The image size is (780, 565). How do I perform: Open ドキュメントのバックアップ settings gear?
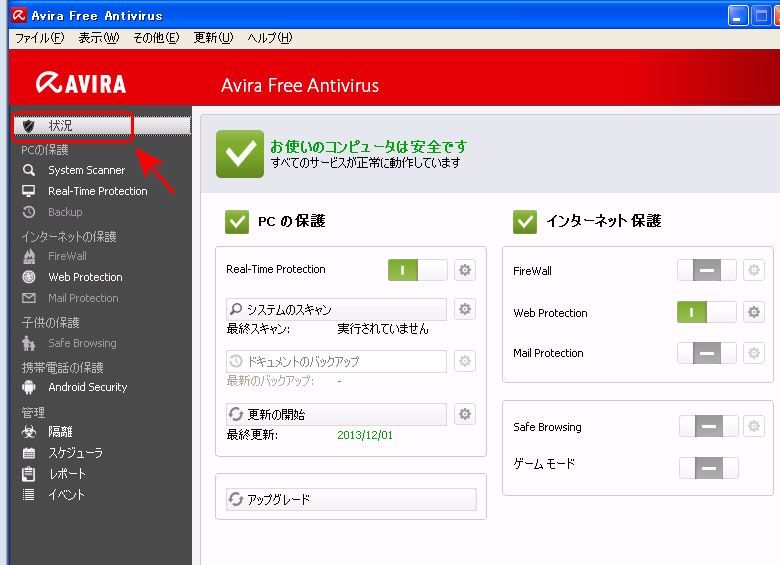pyautogui.click(x=465, y=361)
